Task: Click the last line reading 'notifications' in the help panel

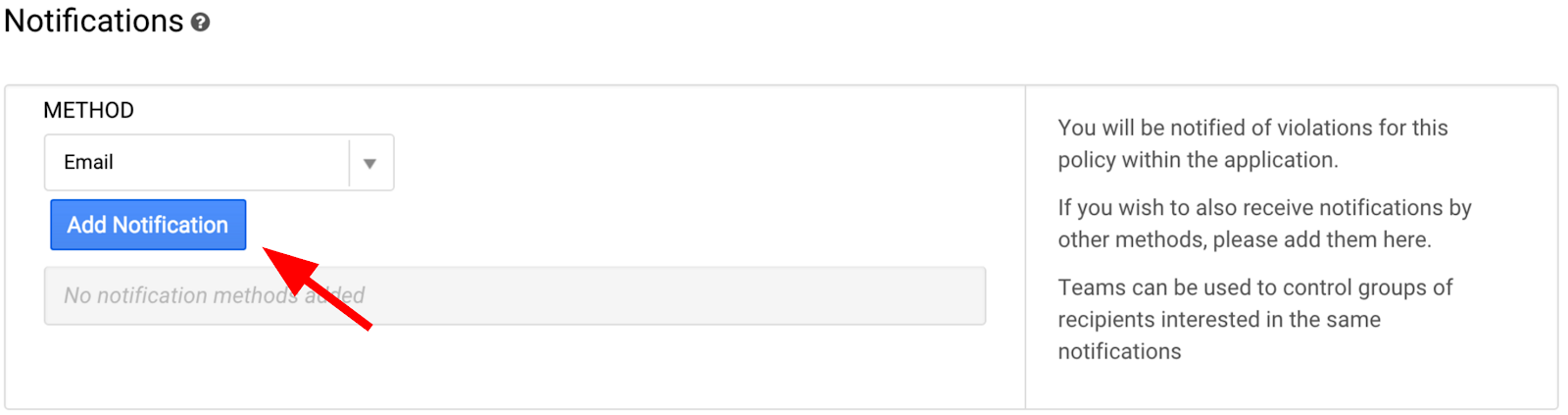Action: tap(1119, 351)
